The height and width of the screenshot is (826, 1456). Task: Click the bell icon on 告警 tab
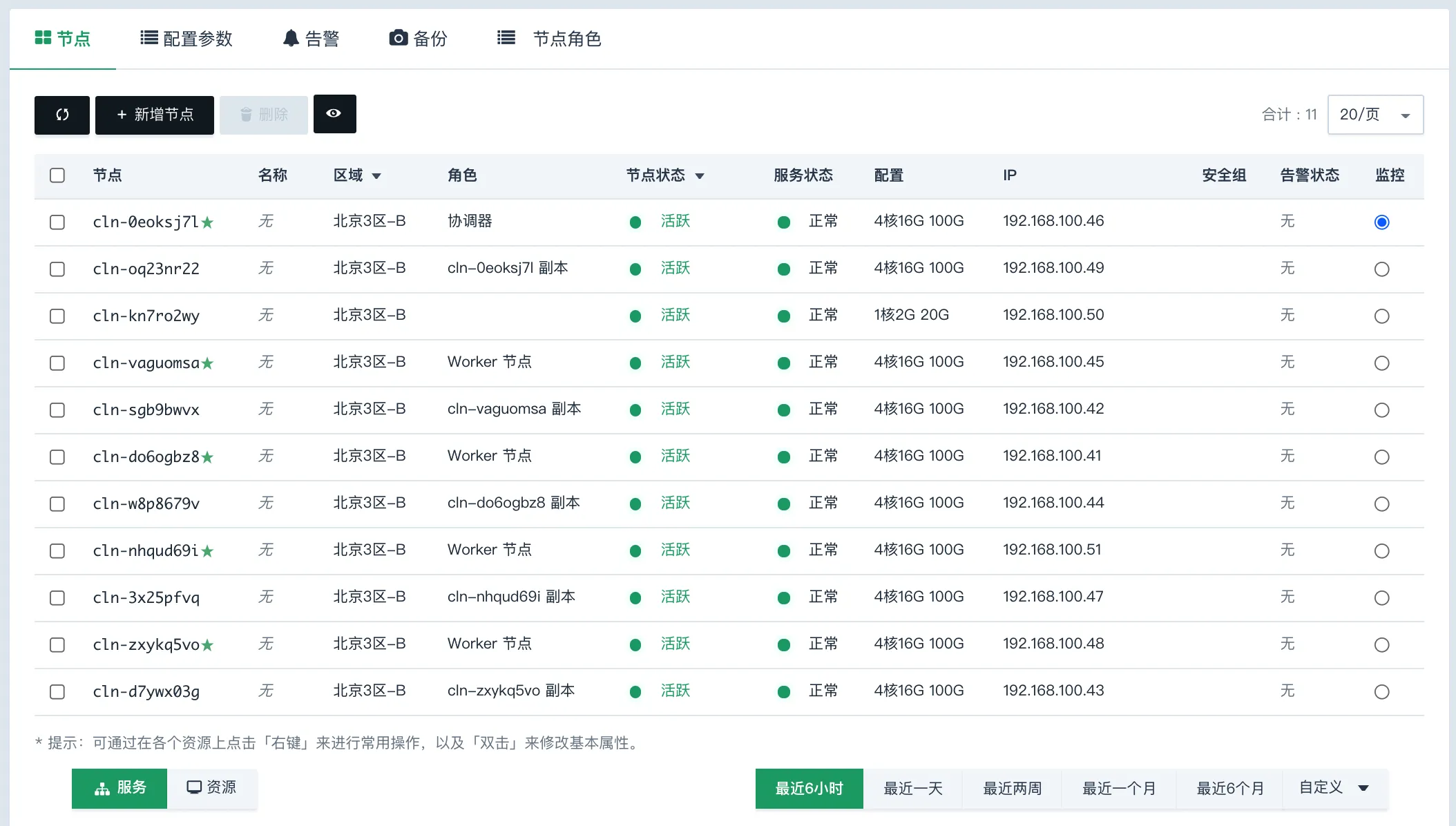[291, 38]
